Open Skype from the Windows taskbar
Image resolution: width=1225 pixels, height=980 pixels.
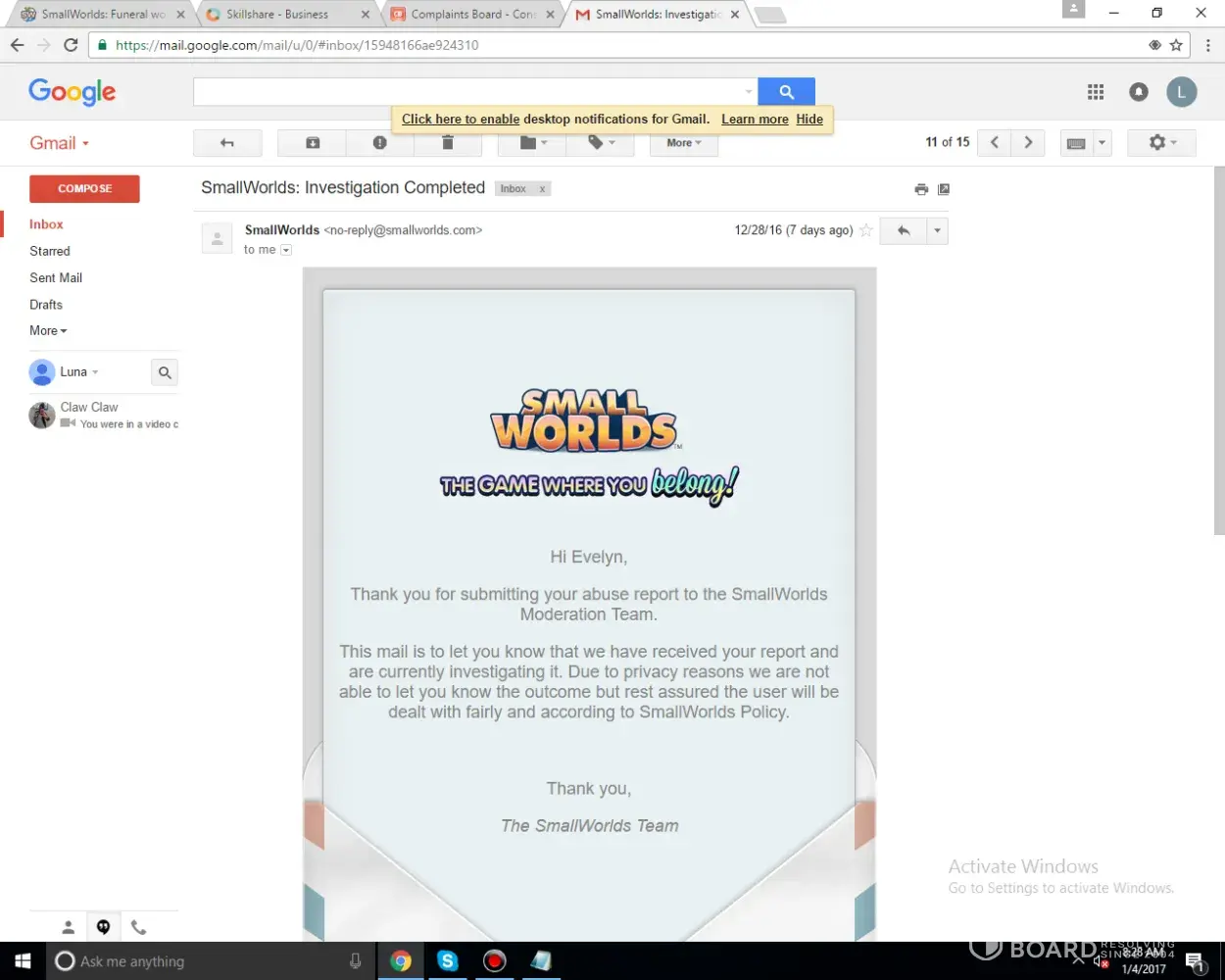[x=448, y=961]
